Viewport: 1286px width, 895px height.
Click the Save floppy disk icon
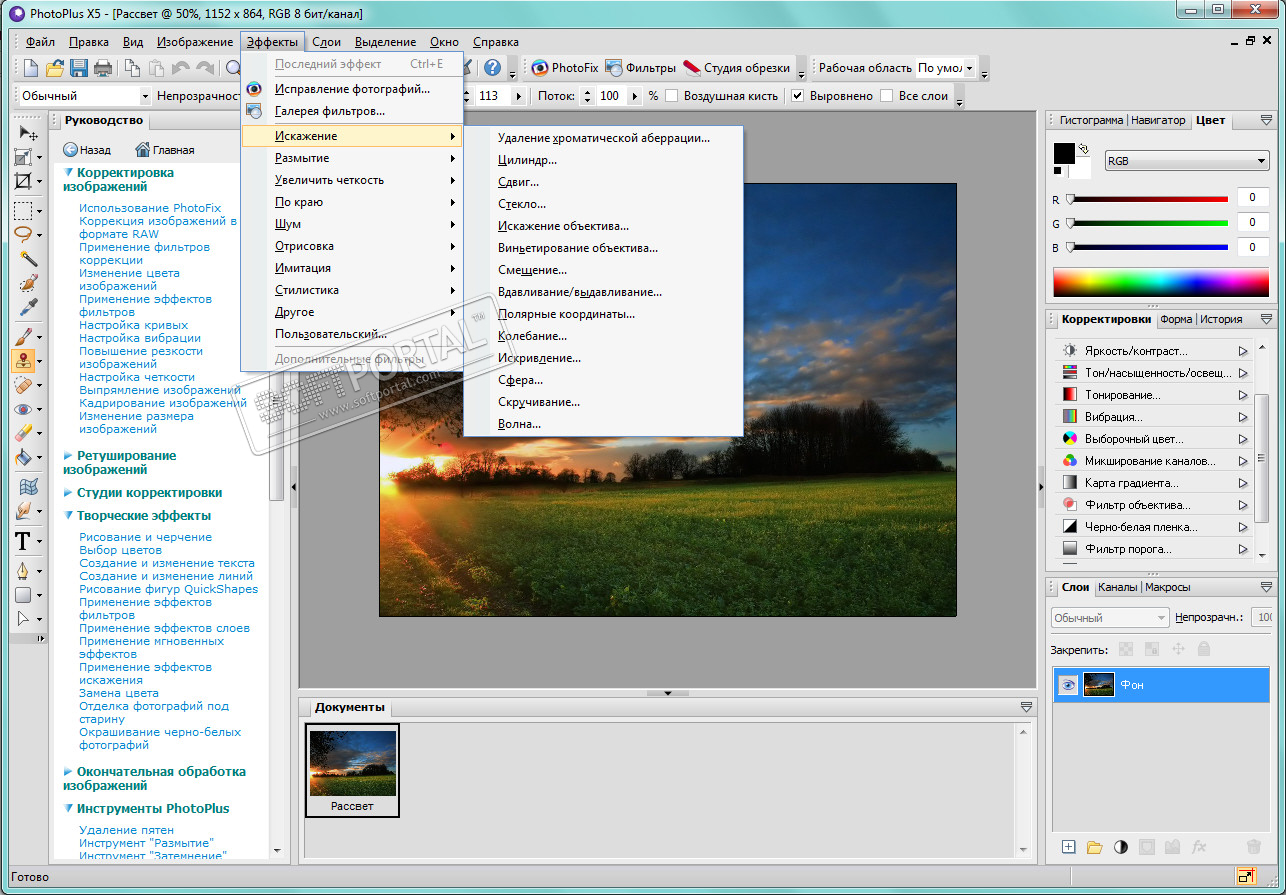click(x=79, y=68)
